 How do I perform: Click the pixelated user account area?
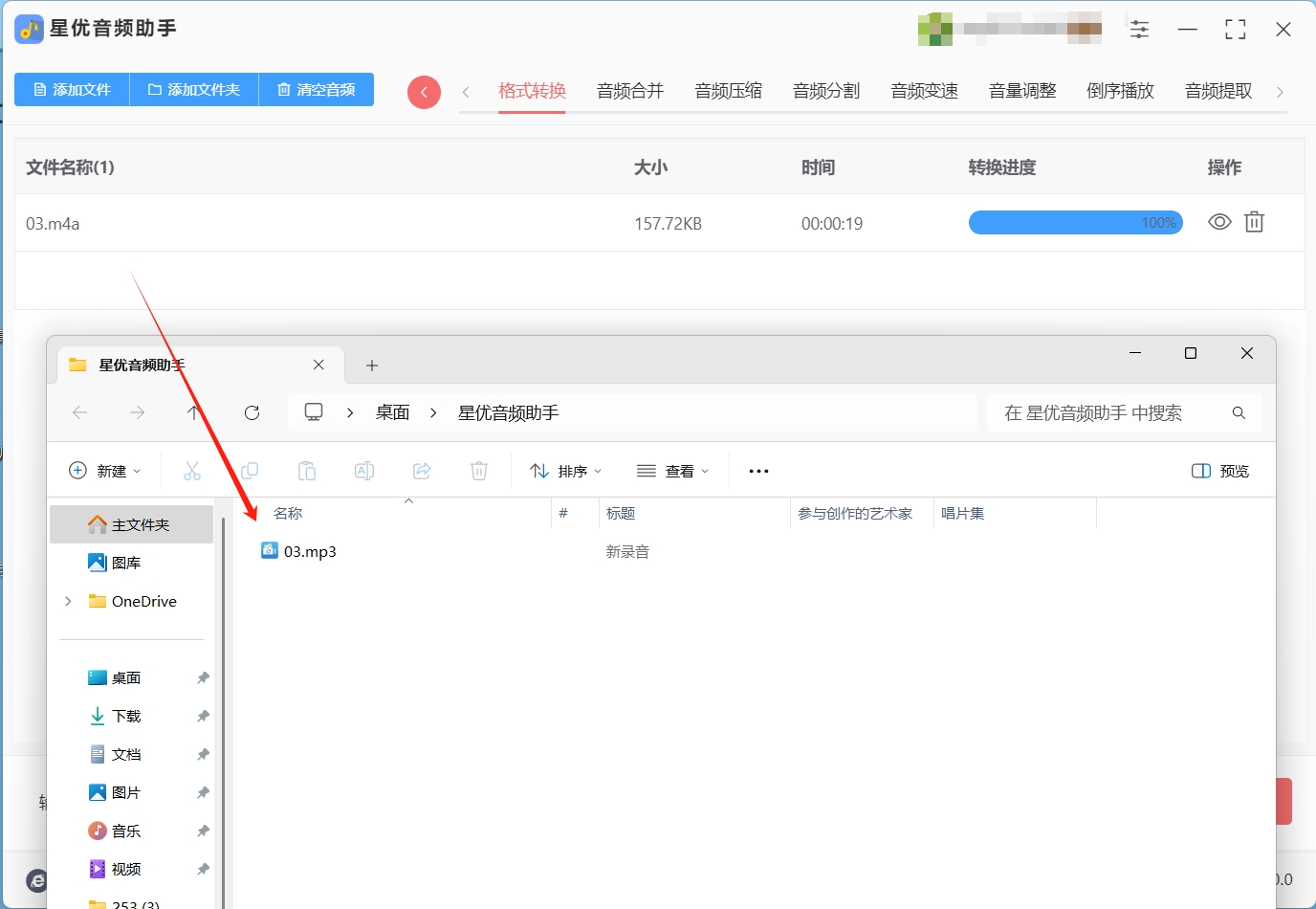pyautogui.click(x=1010, y=29)
